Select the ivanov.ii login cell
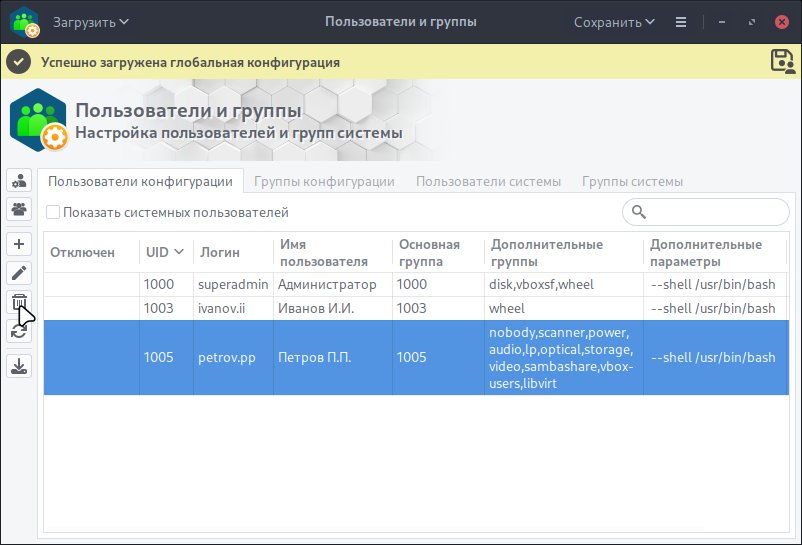The height and width of the screenshot is (545, 802). 233,308
